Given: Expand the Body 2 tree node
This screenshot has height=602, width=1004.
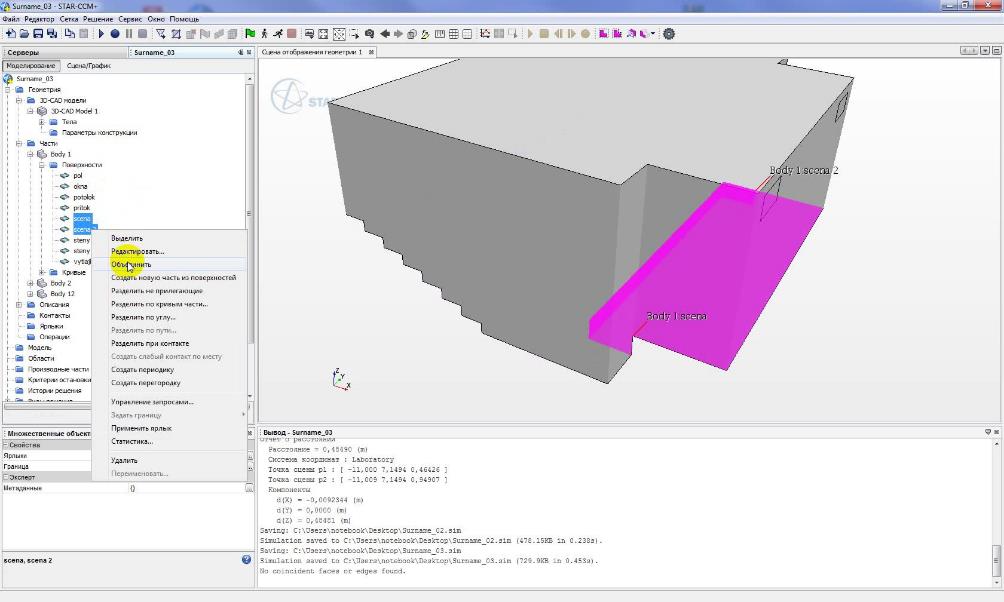Looking at the screenshot, I should click(x=31, y=283).
